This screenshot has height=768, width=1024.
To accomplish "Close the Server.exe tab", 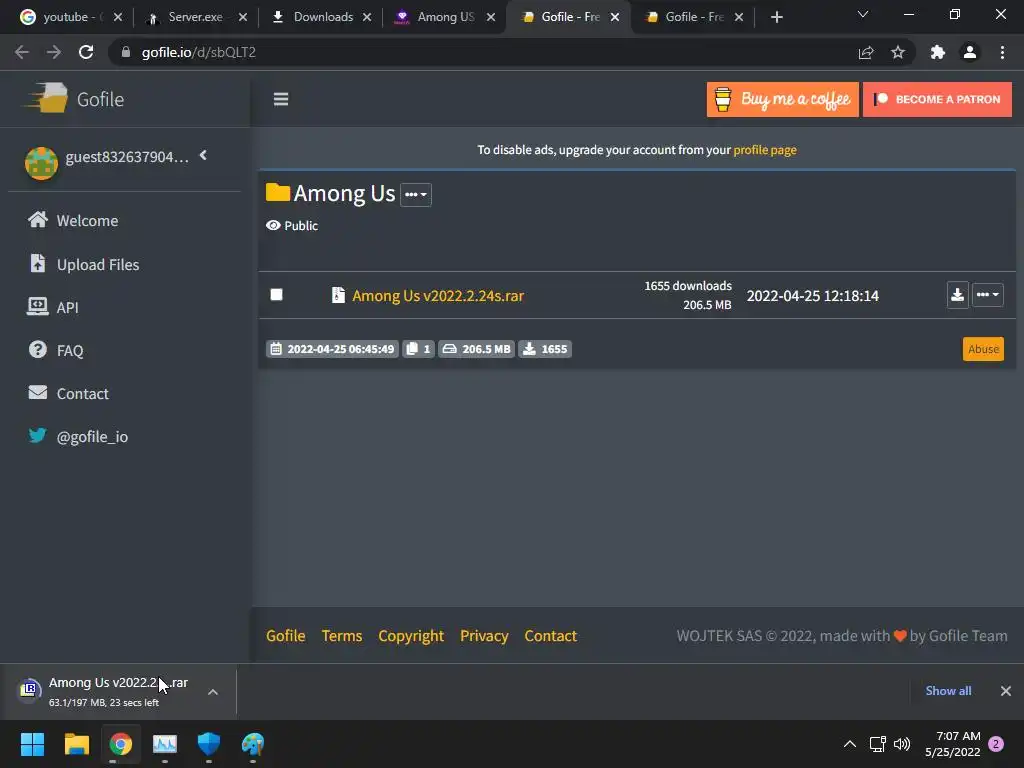I will pyautogui.click(x=243, y=18).
